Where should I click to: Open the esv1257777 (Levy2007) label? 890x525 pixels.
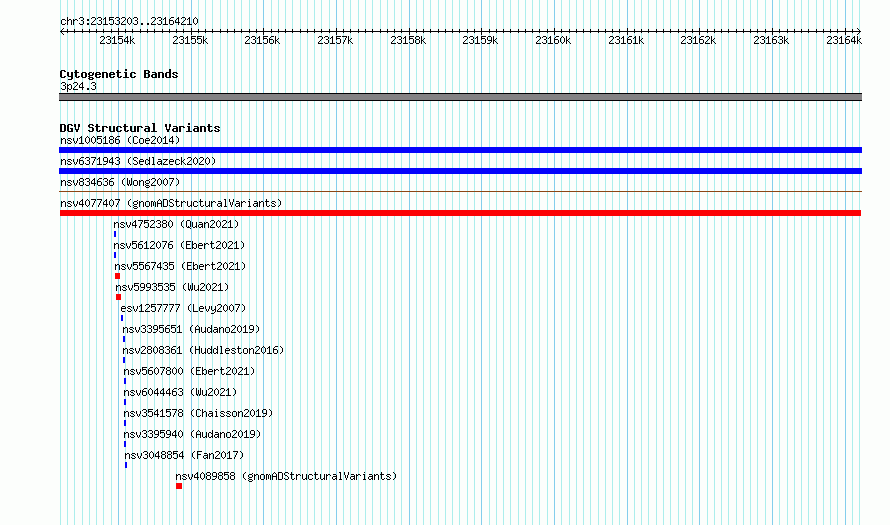tap(183, 308)
